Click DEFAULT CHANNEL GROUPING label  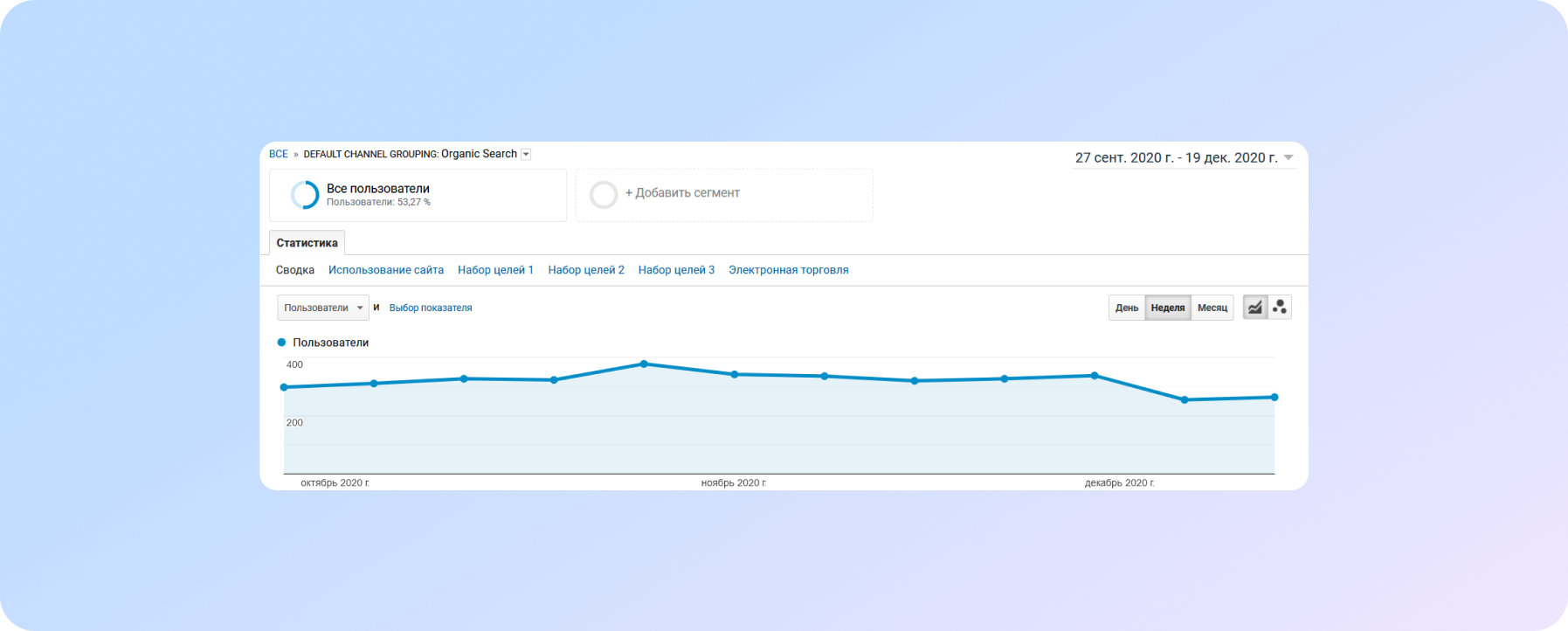370,155
